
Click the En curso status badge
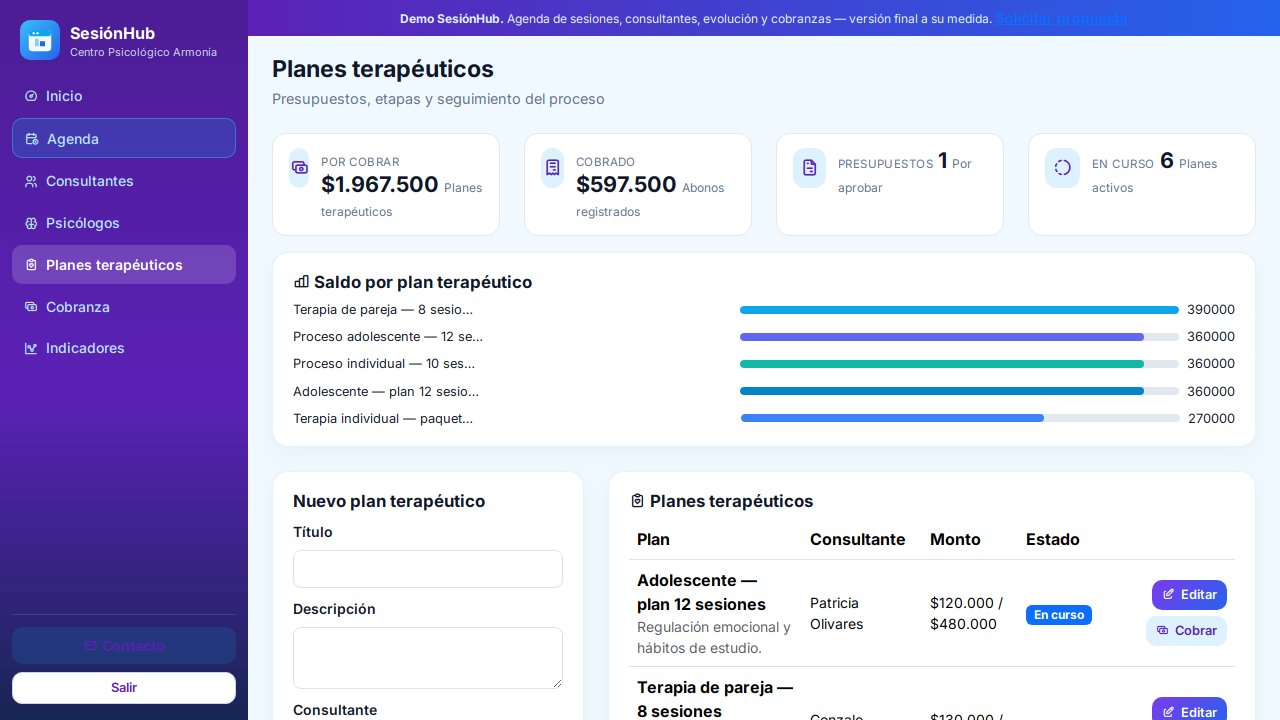click(x=1059, y=615)
